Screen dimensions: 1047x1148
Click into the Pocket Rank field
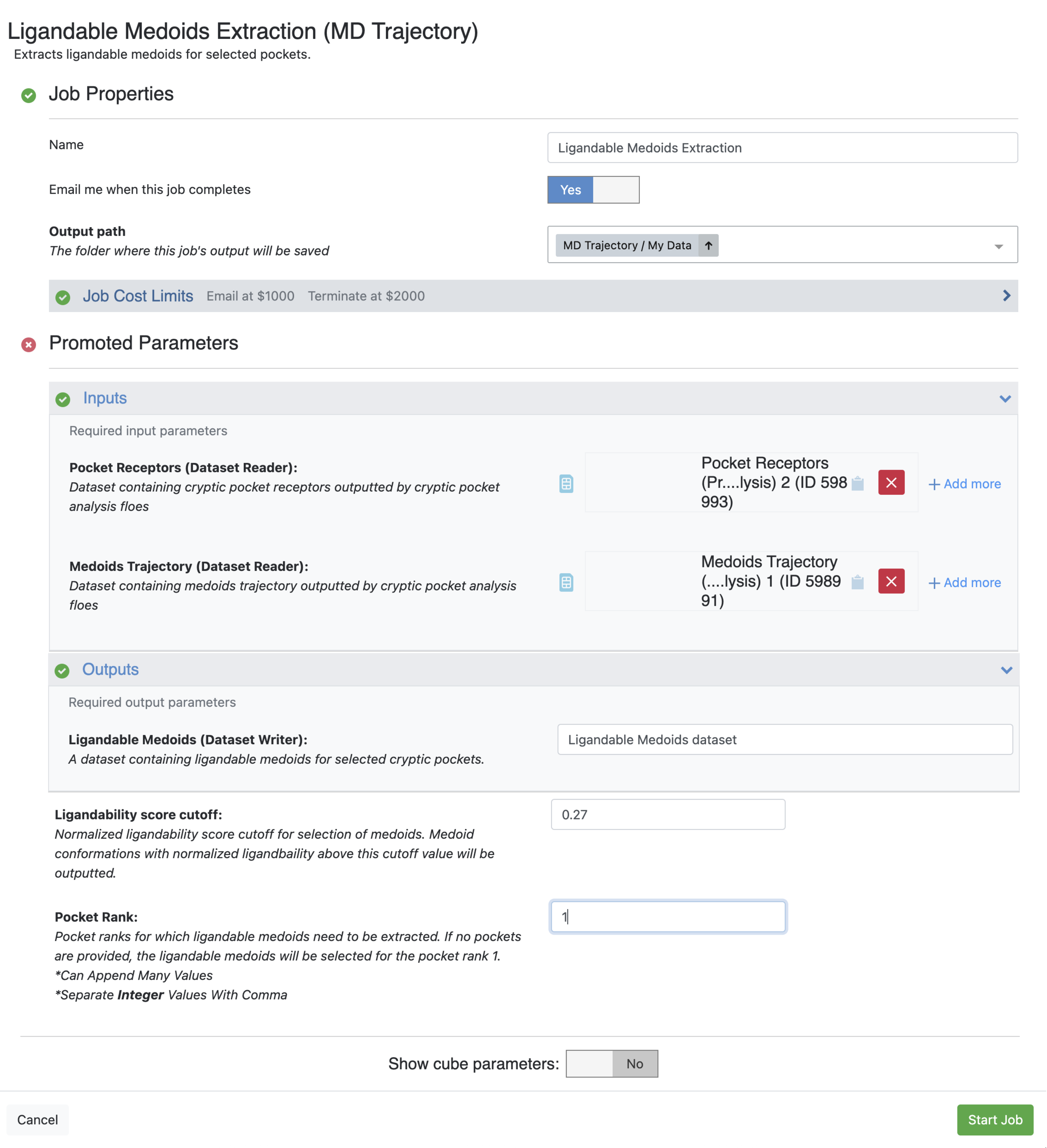pyautogui.click(x=668, y=916)
